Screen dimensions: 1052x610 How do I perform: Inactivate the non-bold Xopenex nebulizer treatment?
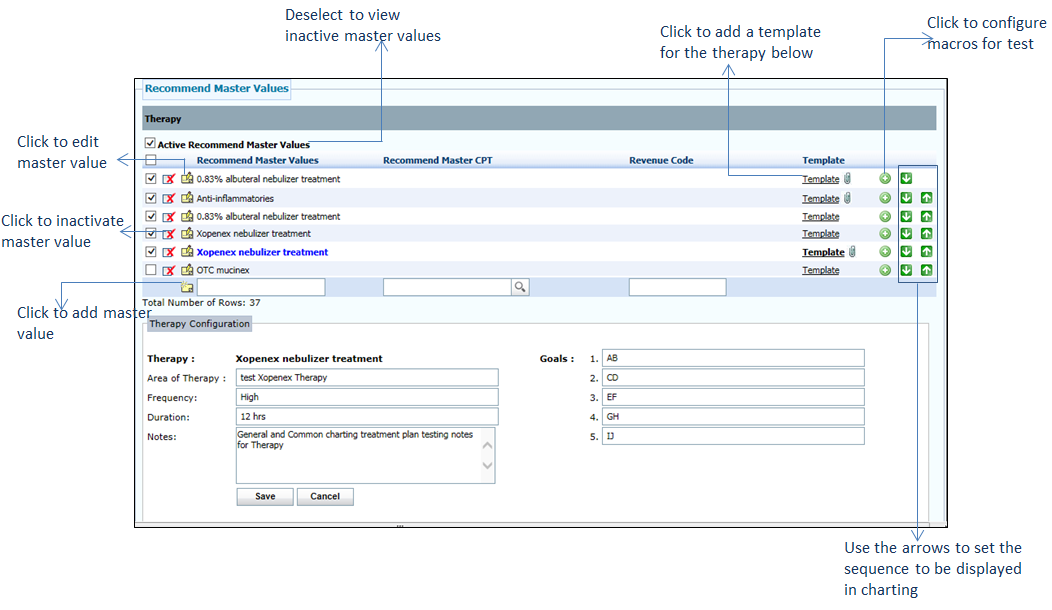pyautogui.click(x=169, y=234)
